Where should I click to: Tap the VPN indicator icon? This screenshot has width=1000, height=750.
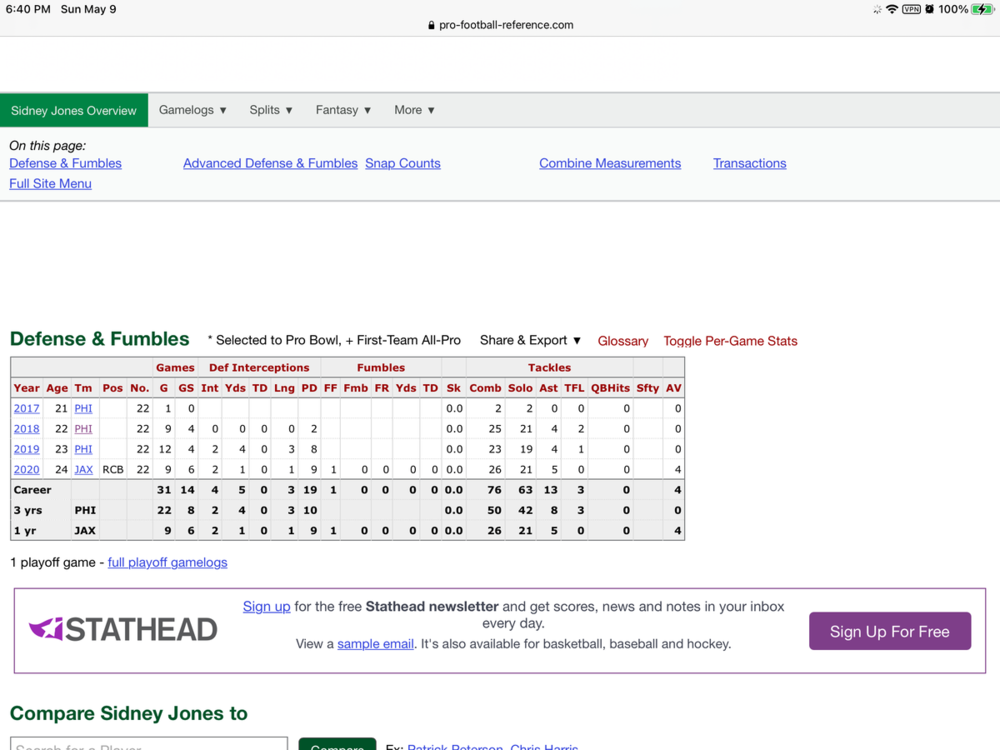[x=911, y=9]
